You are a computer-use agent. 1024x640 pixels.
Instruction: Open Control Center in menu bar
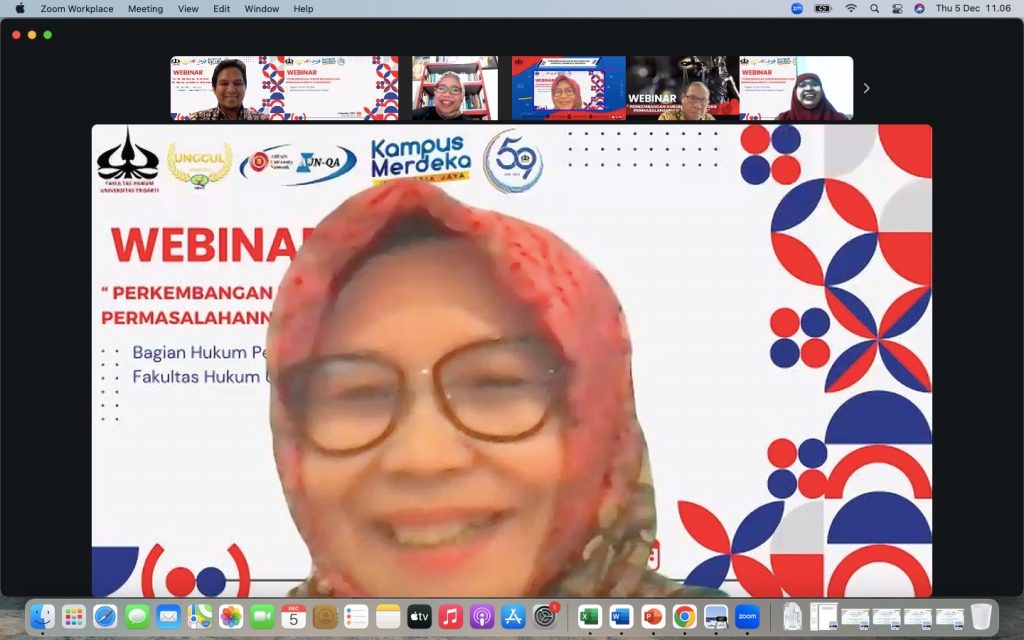(x=897, y=8)
